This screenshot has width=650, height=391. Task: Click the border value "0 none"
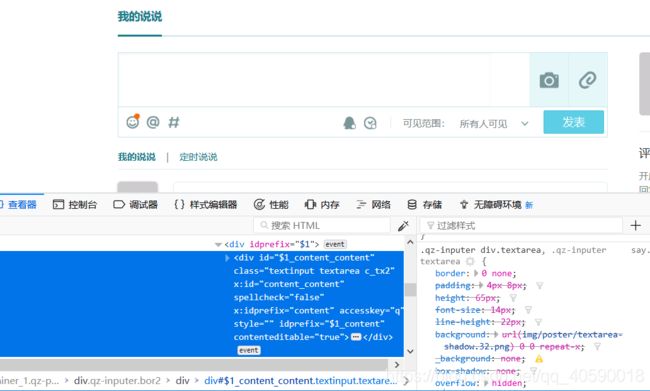[x=497, y=274]
